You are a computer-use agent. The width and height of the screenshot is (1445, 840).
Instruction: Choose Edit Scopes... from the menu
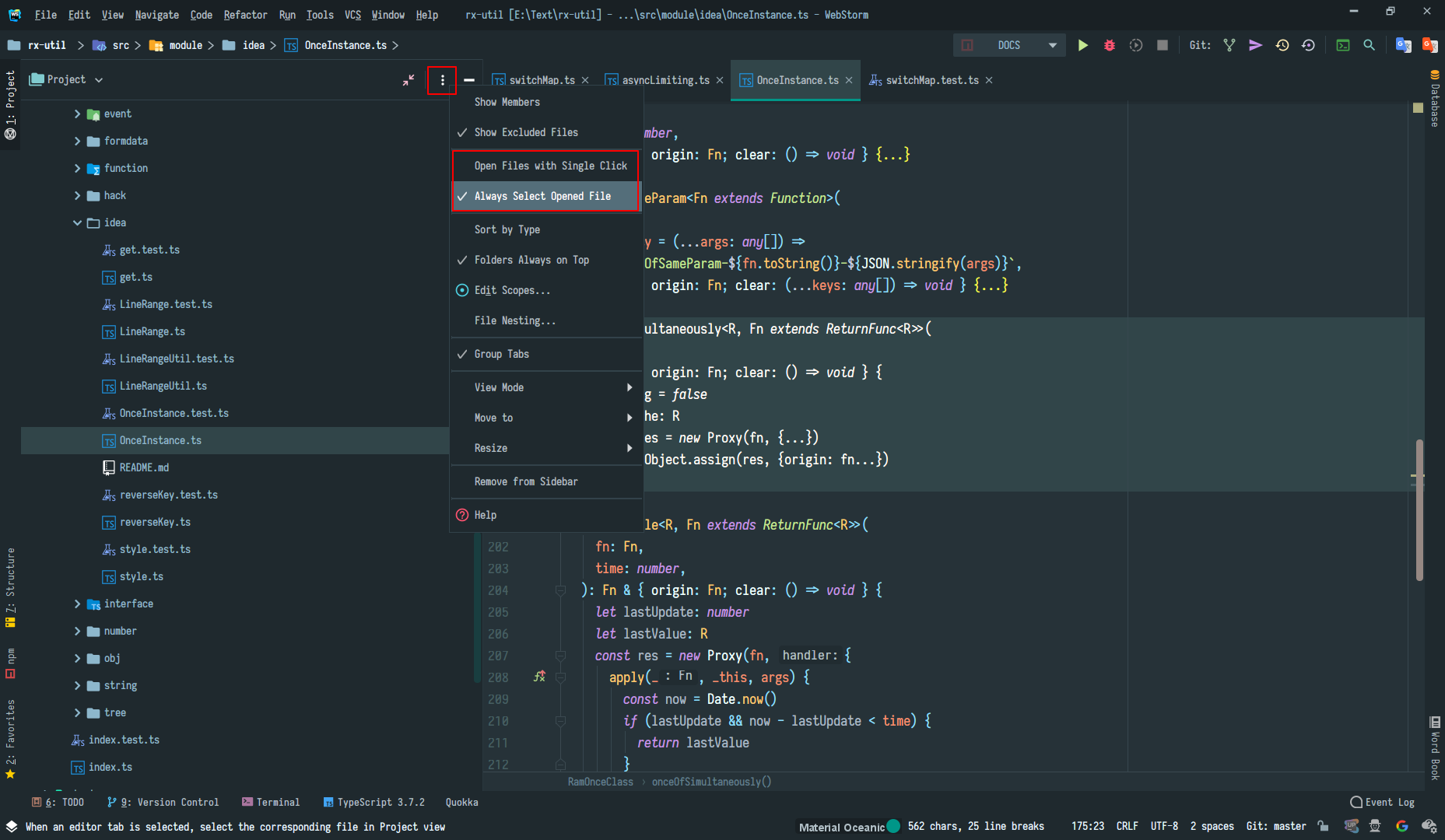546,290
